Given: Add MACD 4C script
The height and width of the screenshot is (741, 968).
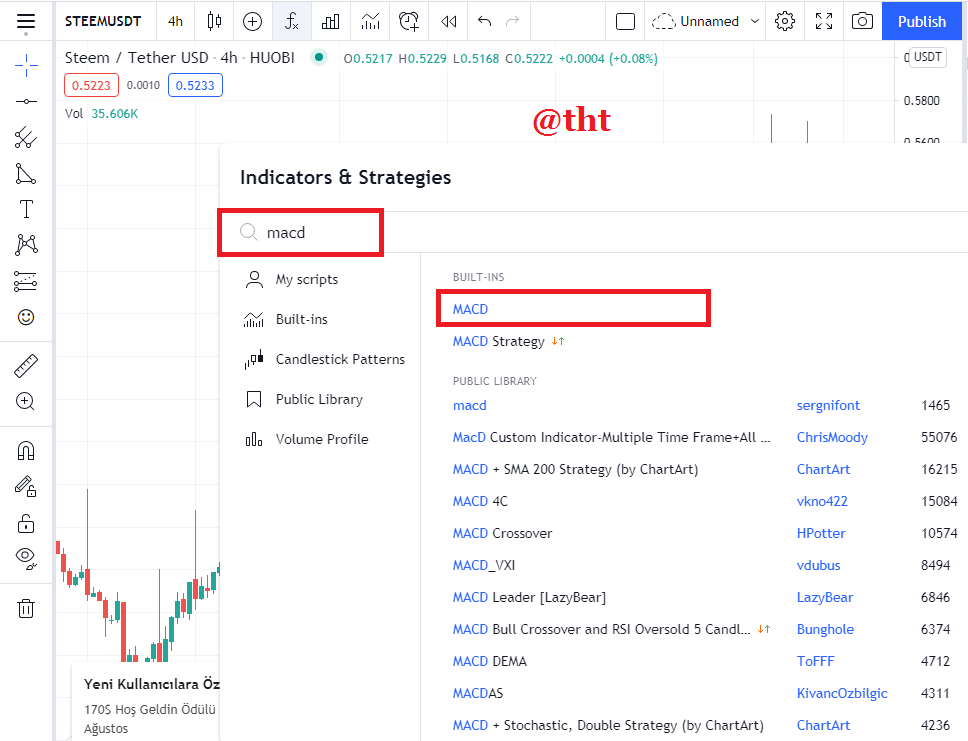Looking at the screenshot, I should (480, 501).
